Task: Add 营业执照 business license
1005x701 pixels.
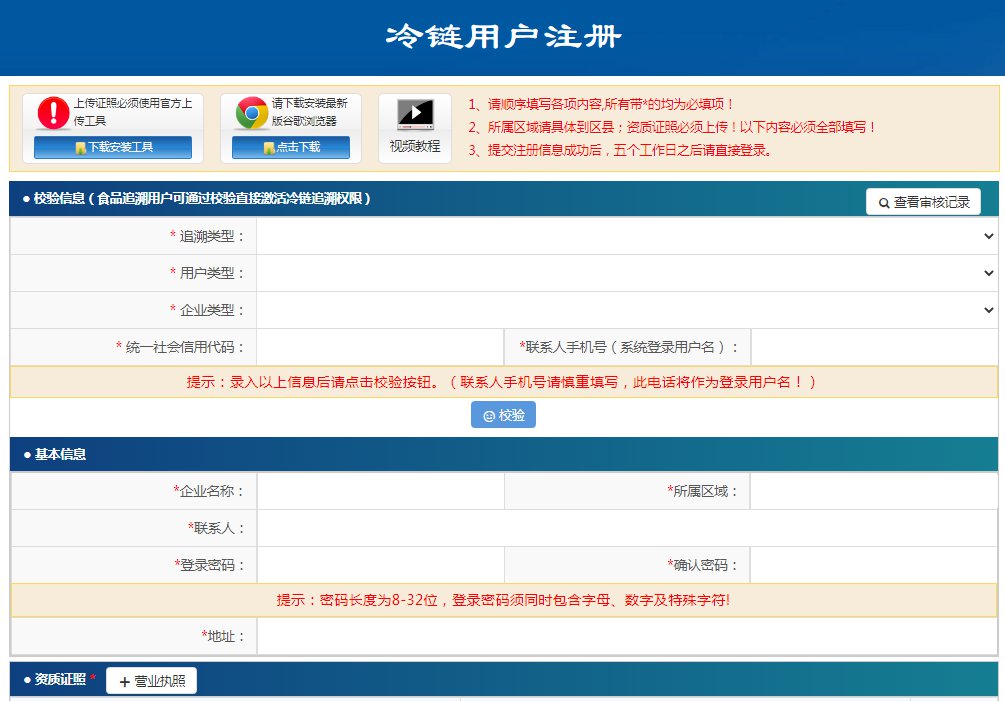Action: click(151, 681)
